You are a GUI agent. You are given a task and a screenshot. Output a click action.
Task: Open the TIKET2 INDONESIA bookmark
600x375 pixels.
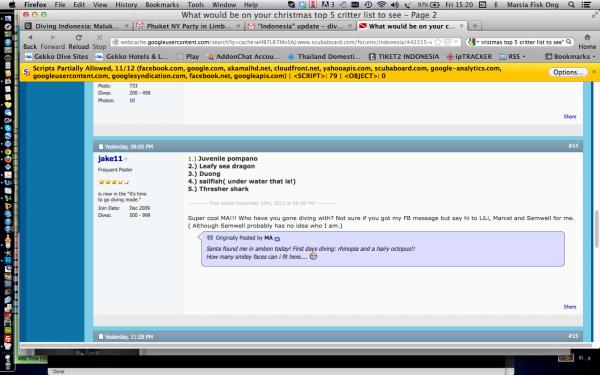(x=404, y=57)
